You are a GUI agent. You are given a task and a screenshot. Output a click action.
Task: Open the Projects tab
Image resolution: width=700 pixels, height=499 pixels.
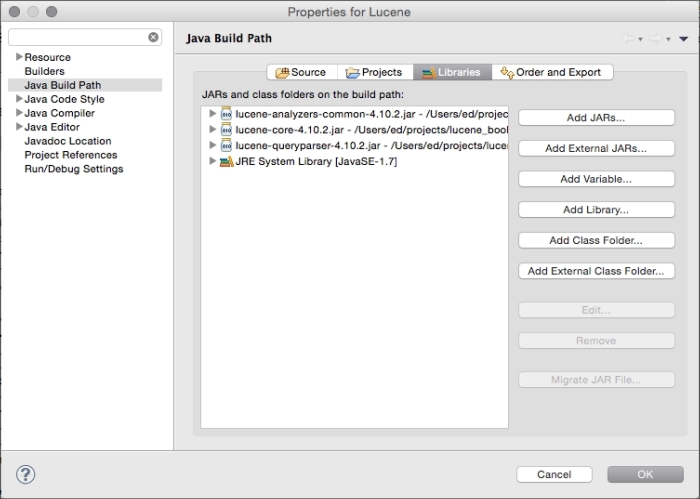coord(374,72)
